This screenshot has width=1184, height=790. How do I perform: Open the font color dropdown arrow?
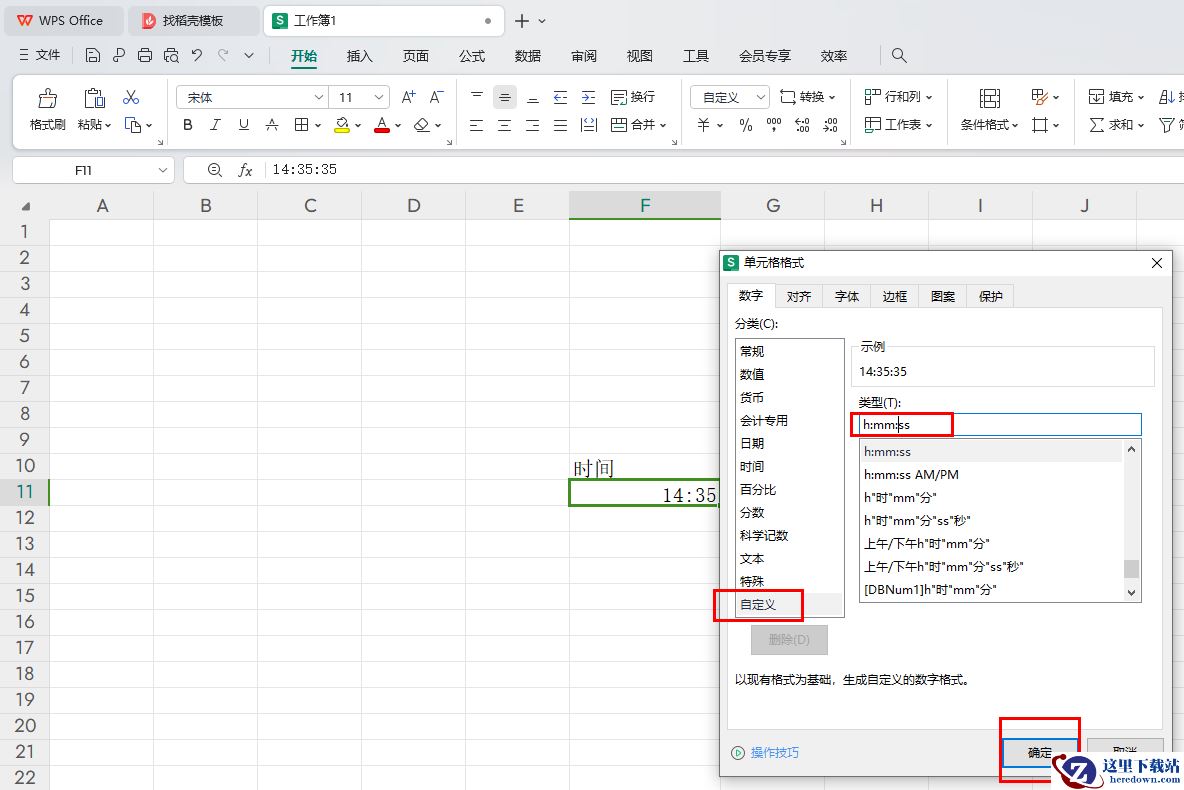[x=398, y=125]
